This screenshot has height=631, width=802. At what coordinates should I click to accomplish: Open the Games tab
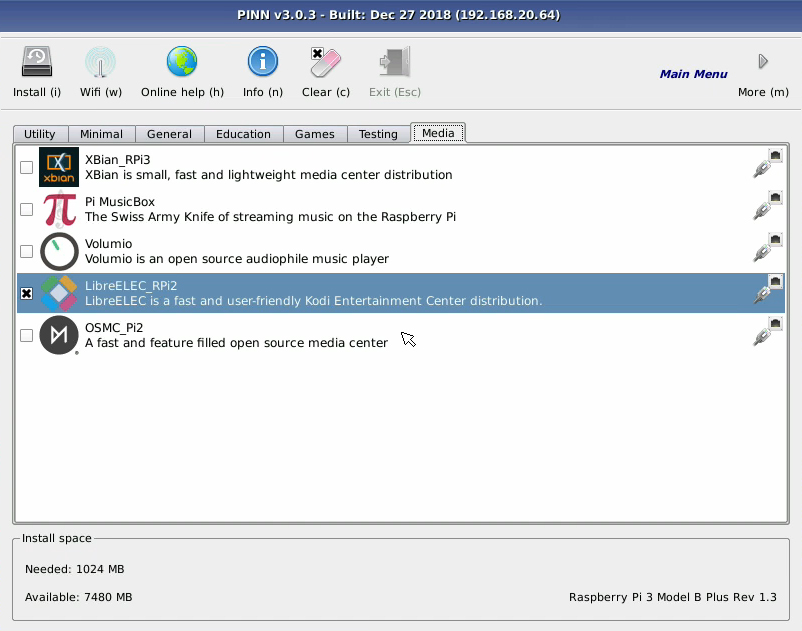(x=314, y=134)
